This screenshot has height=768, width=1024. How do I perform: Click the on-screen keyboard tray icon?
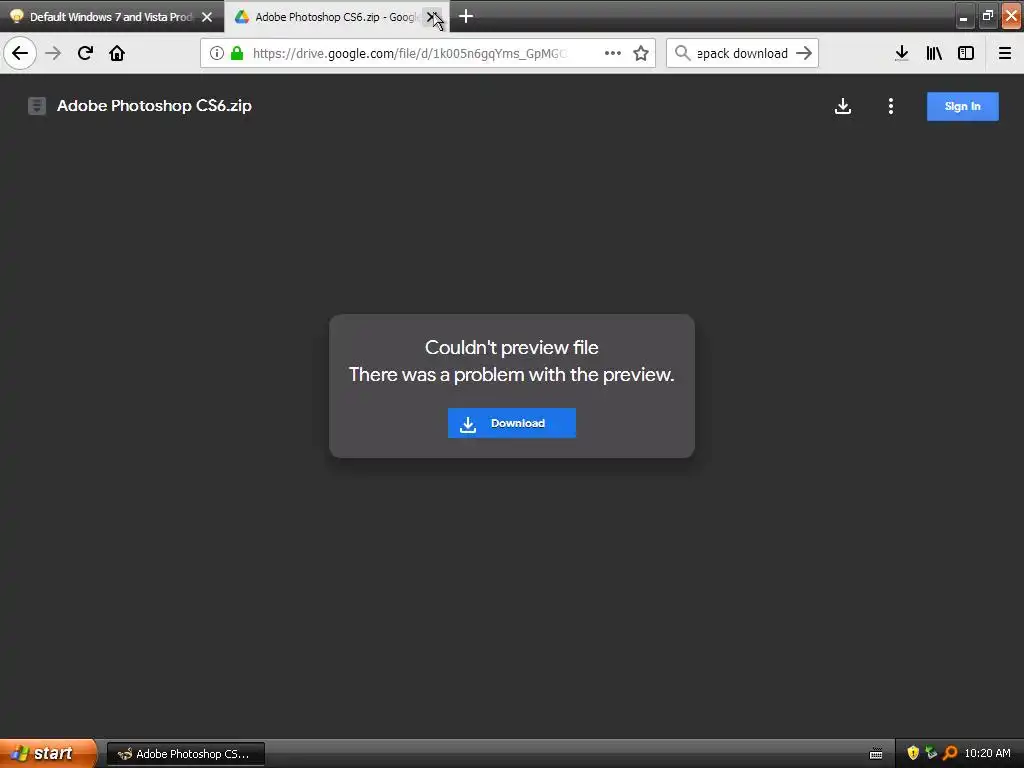876,754
